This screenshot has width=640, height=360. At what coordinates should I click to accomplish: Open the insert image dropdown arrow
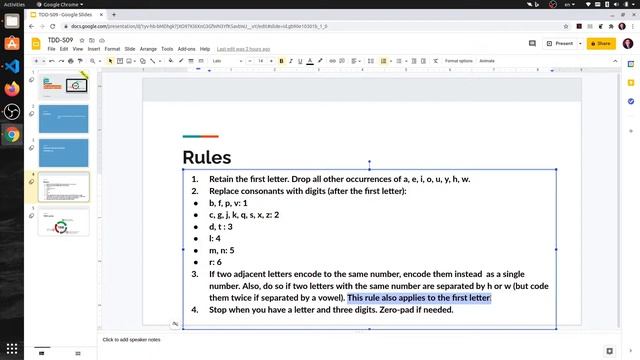135,61
